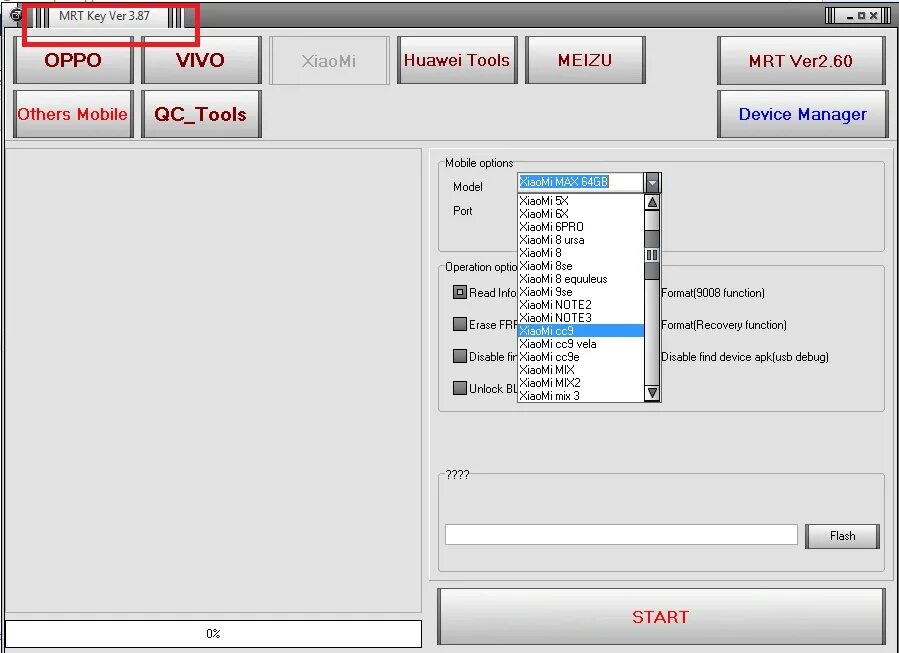Select the VIVO brand tab
This screenshot has width=899, height=653.
click(201, 60)
